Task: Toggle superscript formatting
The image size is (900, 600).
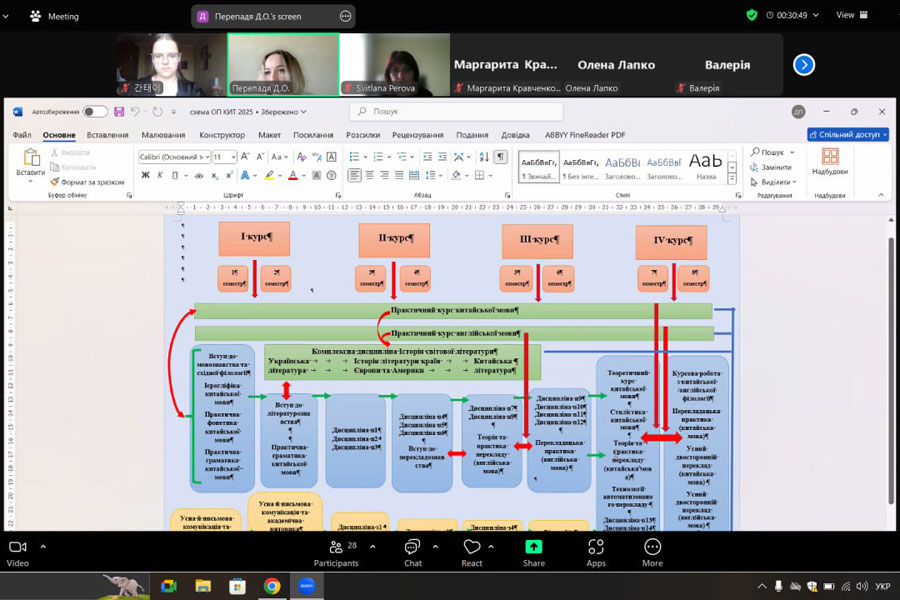Action: pyautogui.click(x=229, y=175)
